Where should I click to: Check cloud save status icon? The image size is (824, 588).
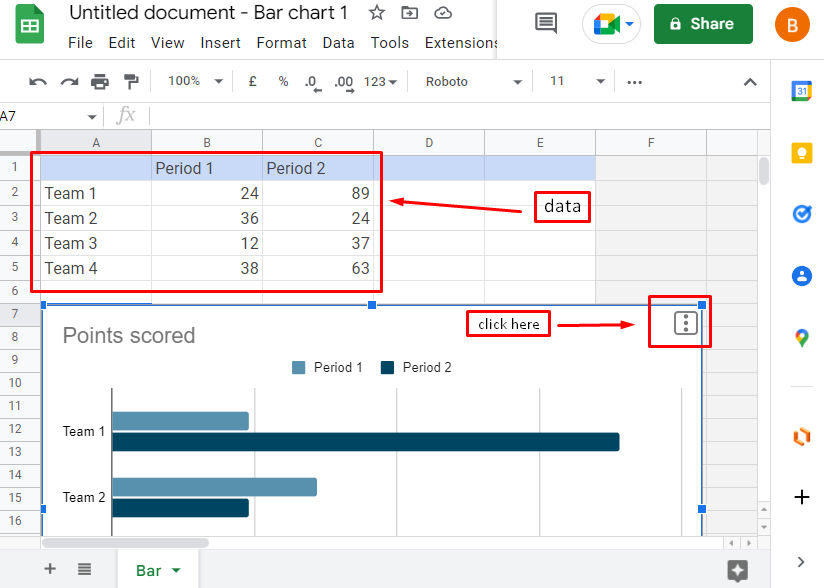(x=443, y=13)
